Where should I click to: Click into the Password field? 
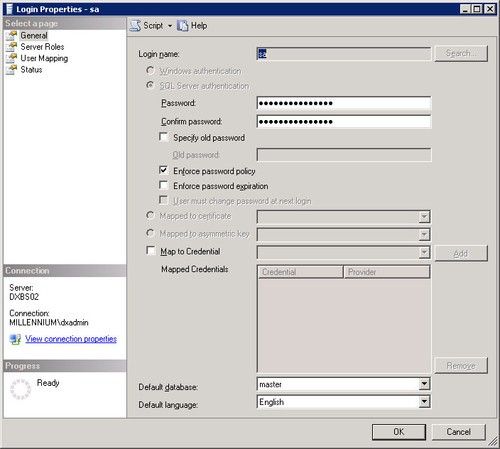pos(344,103)
